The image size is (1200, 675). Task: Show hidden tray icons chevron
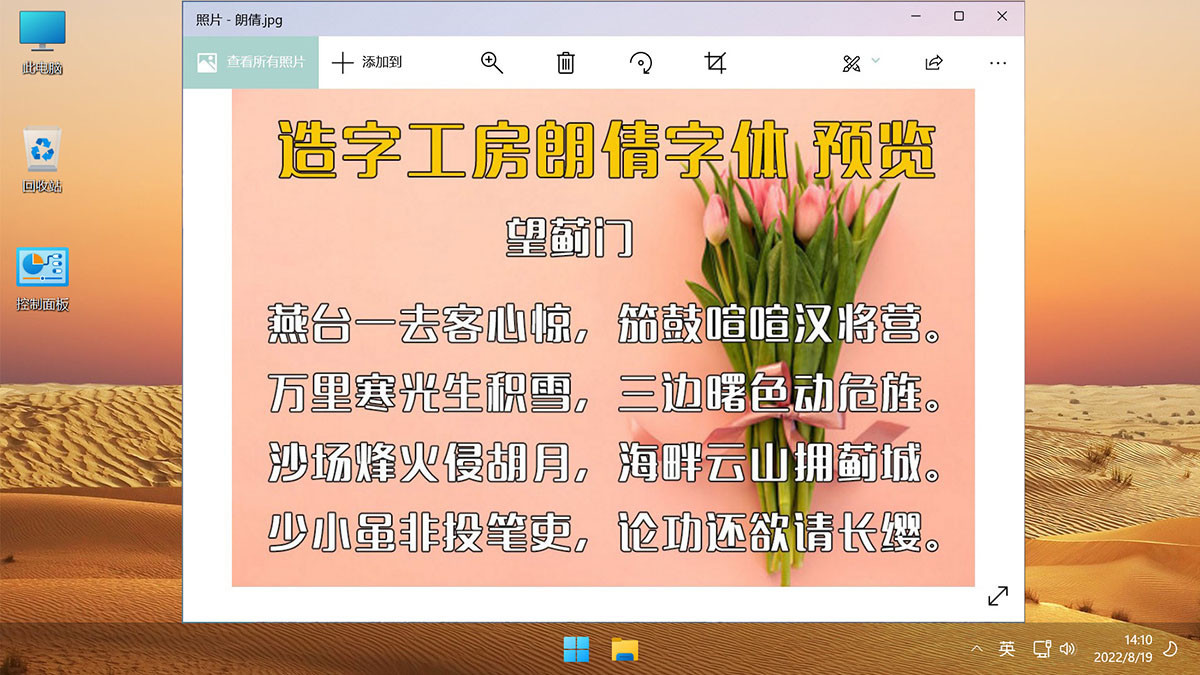[976, 649]
